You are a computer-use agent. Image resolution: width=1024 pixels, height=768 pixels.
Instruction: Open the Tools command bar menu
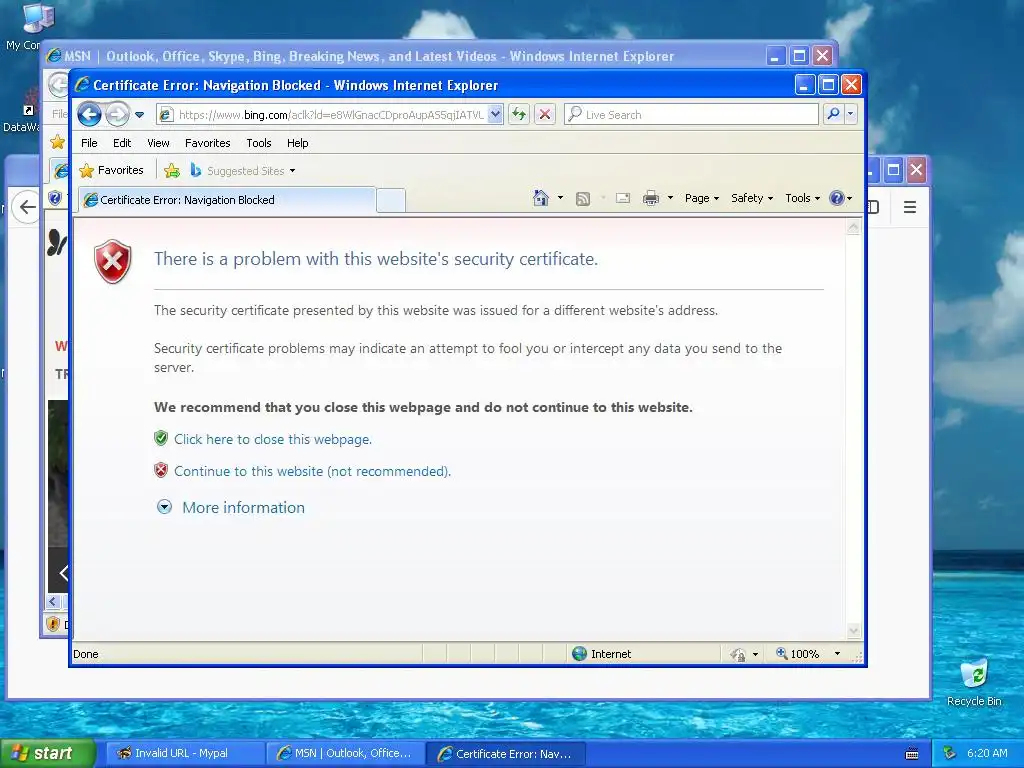click(802, 198)
